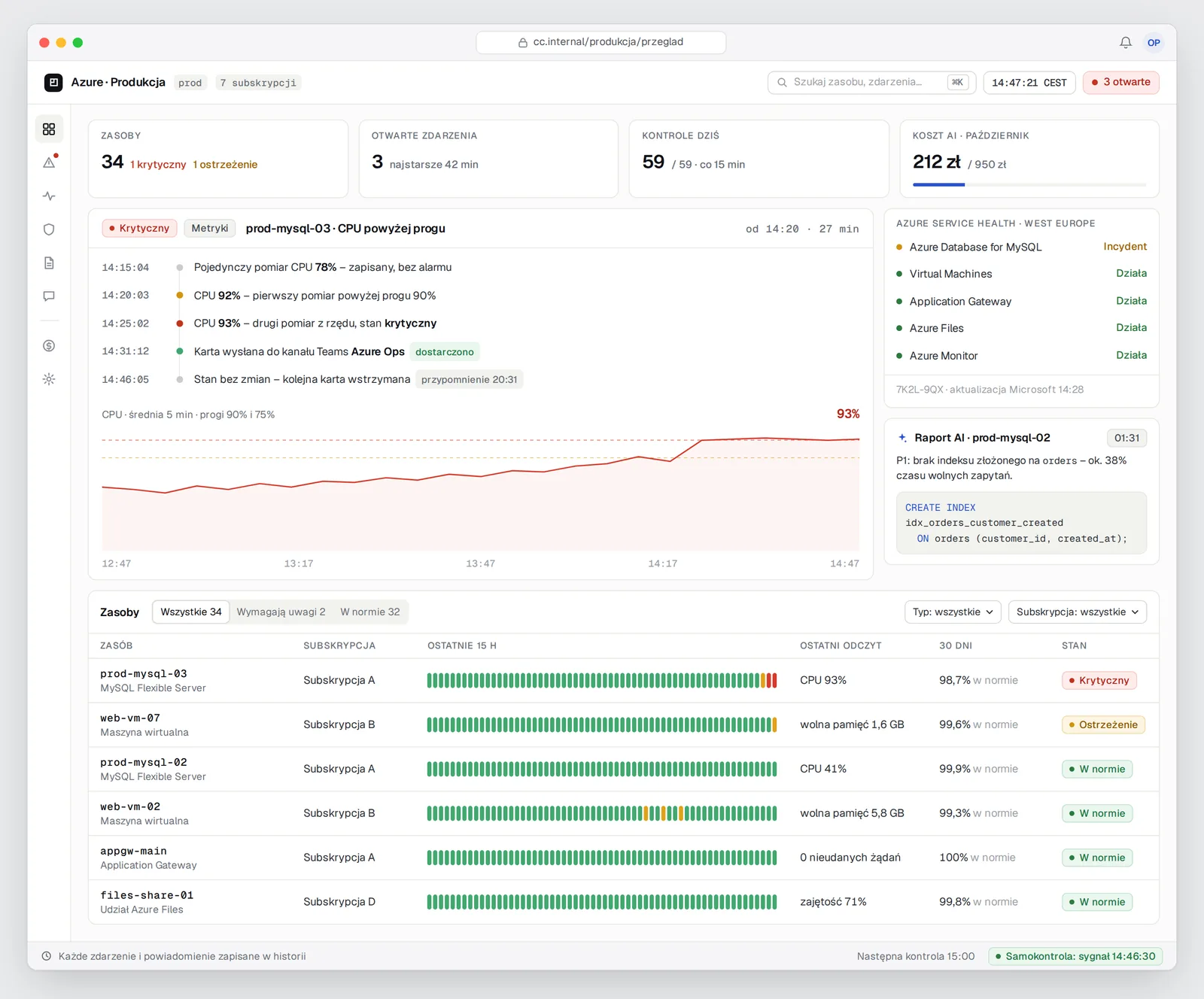Click the lock icon in address bar

coord(523,43)
